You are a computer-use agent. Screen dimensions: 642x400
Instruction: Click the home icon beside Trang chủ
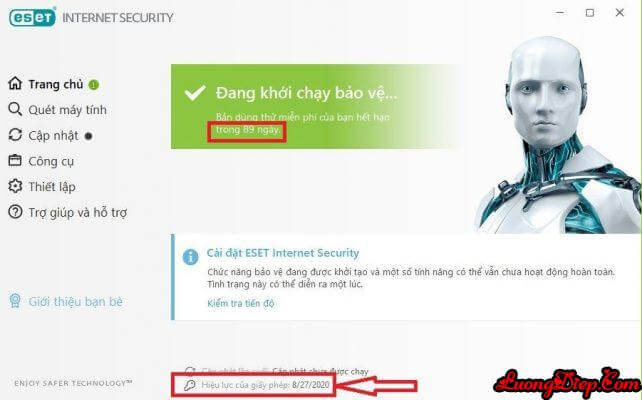pos(15,83)
